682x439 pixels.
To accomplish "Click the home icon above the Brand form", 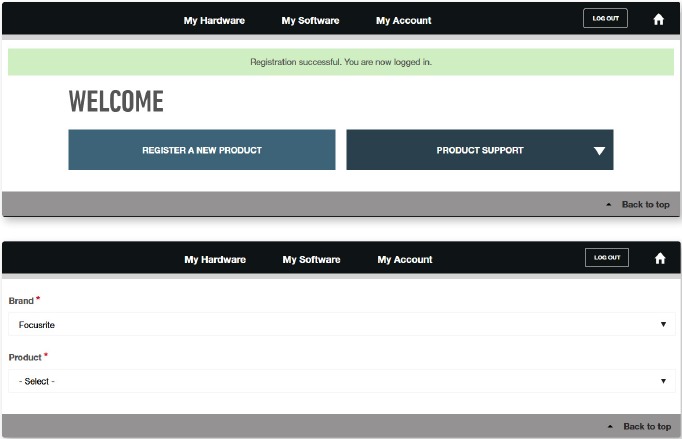I will [x=659, y=258].
